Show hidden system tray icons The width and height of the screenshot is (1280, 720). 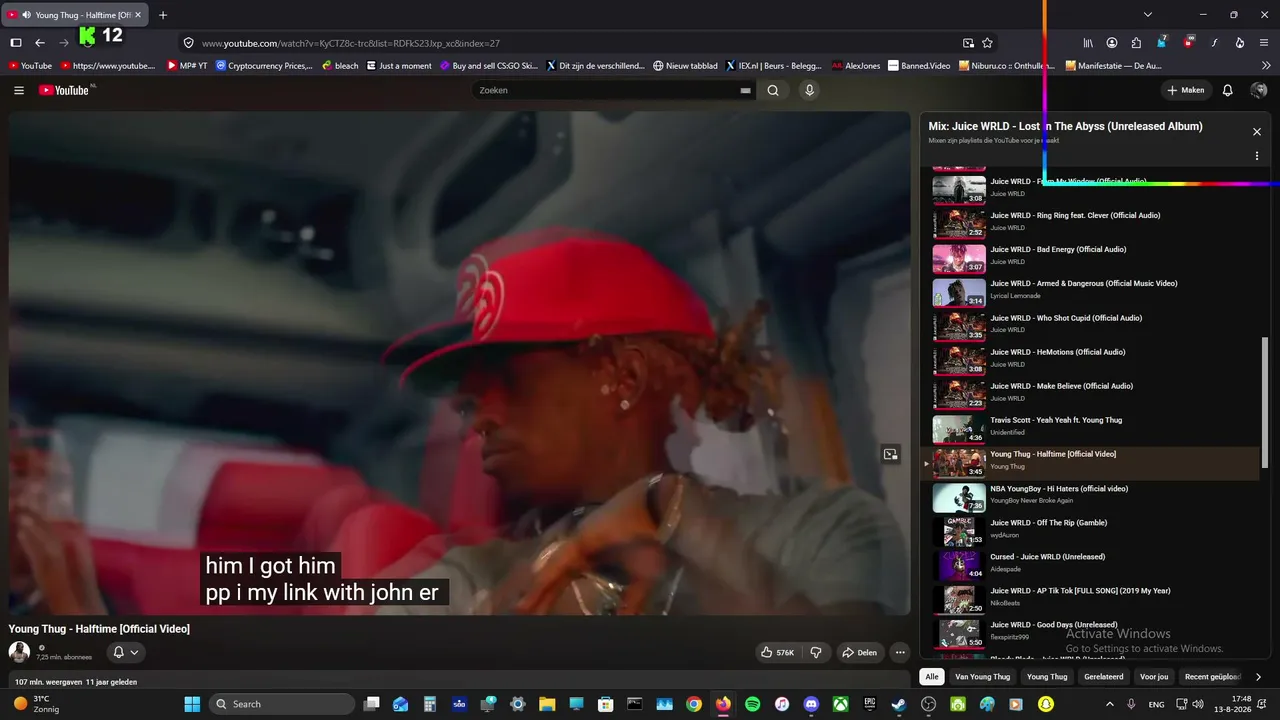click(x=1109, y=704)
